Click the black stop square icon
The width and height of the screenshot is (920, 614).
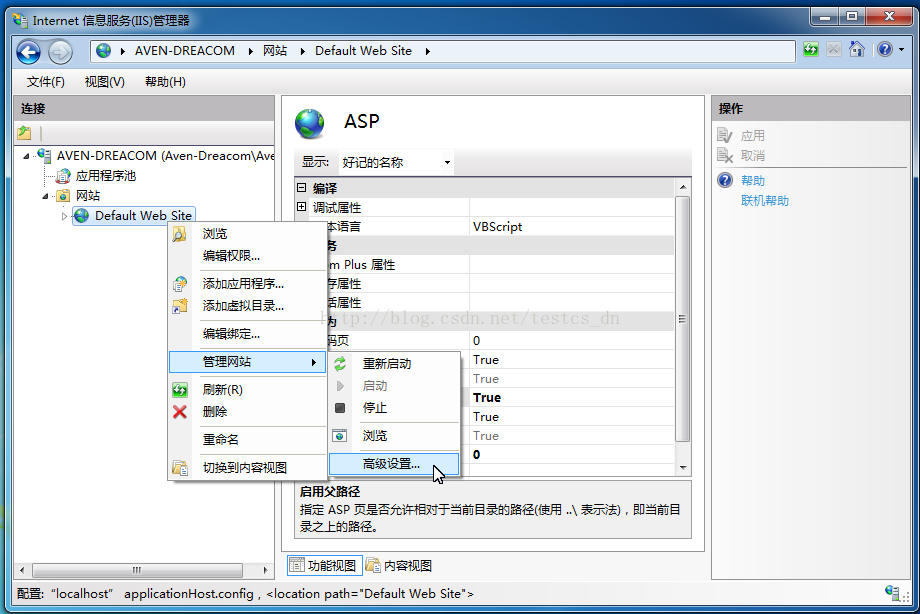[x=340, y=408]
